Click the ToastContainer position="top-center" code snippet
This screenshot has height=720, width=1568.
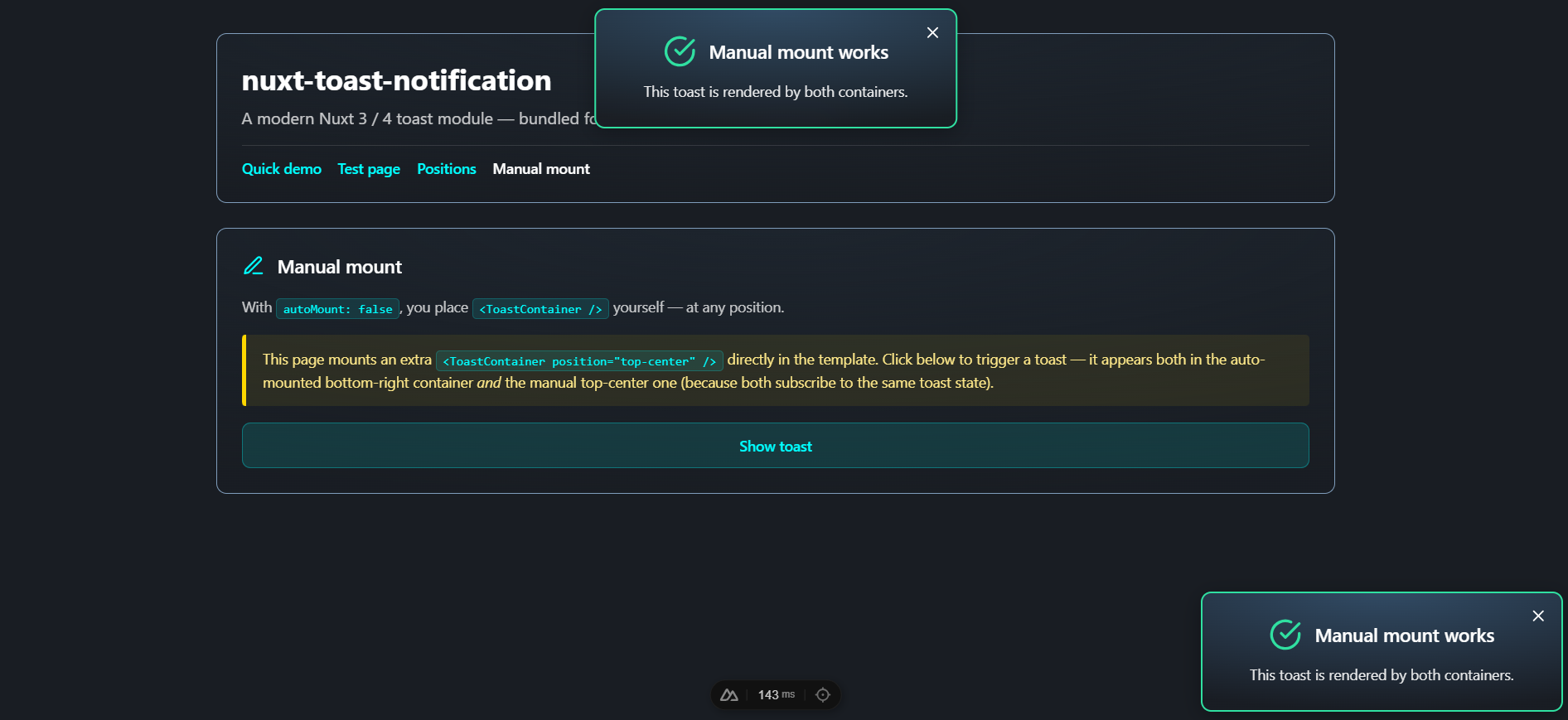(579, 361)
